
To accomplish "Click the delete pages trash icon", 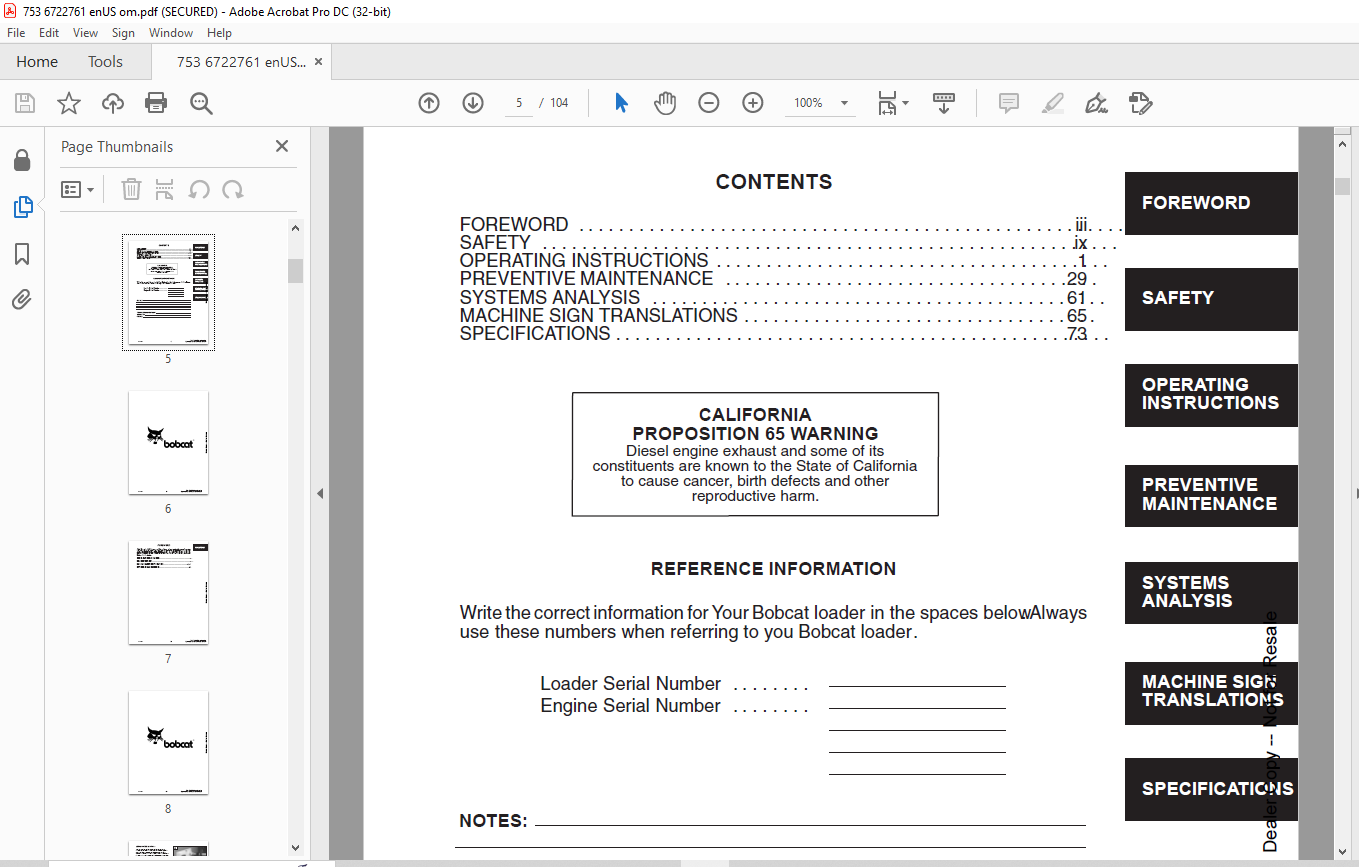I will (131, 189).
